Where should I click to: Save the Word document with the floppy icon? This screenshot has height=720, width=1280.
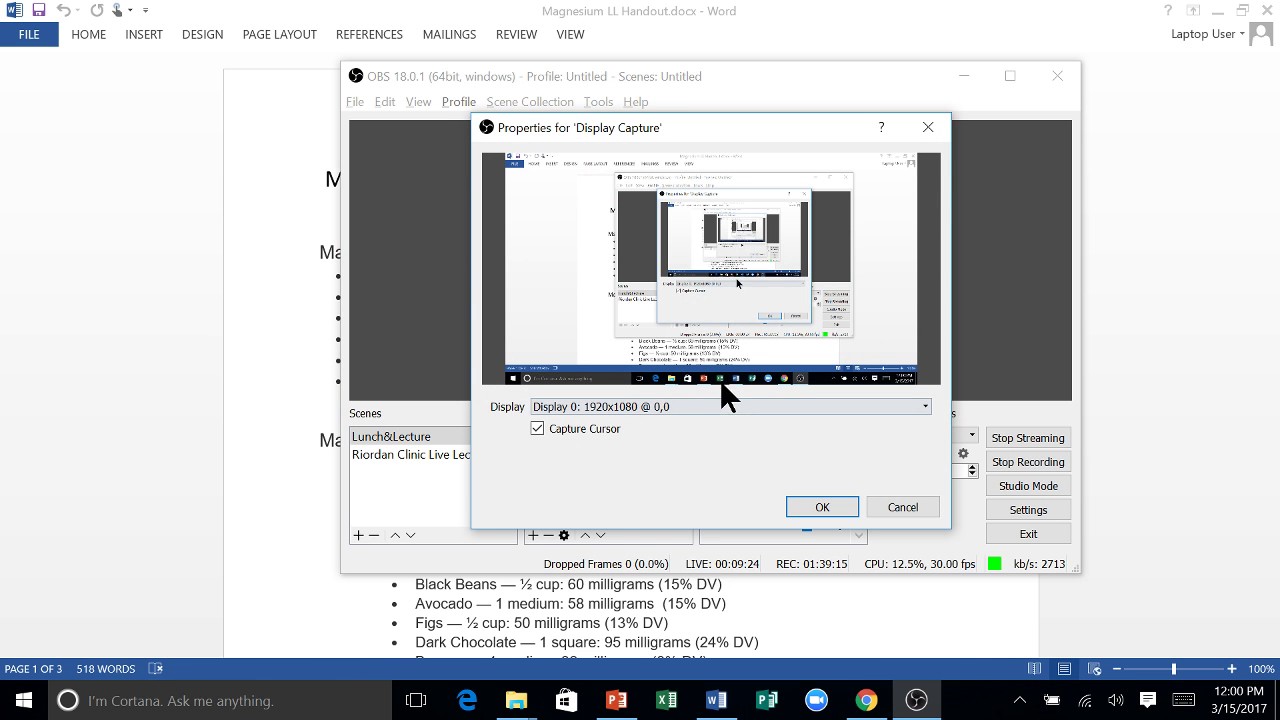[39, 11]
